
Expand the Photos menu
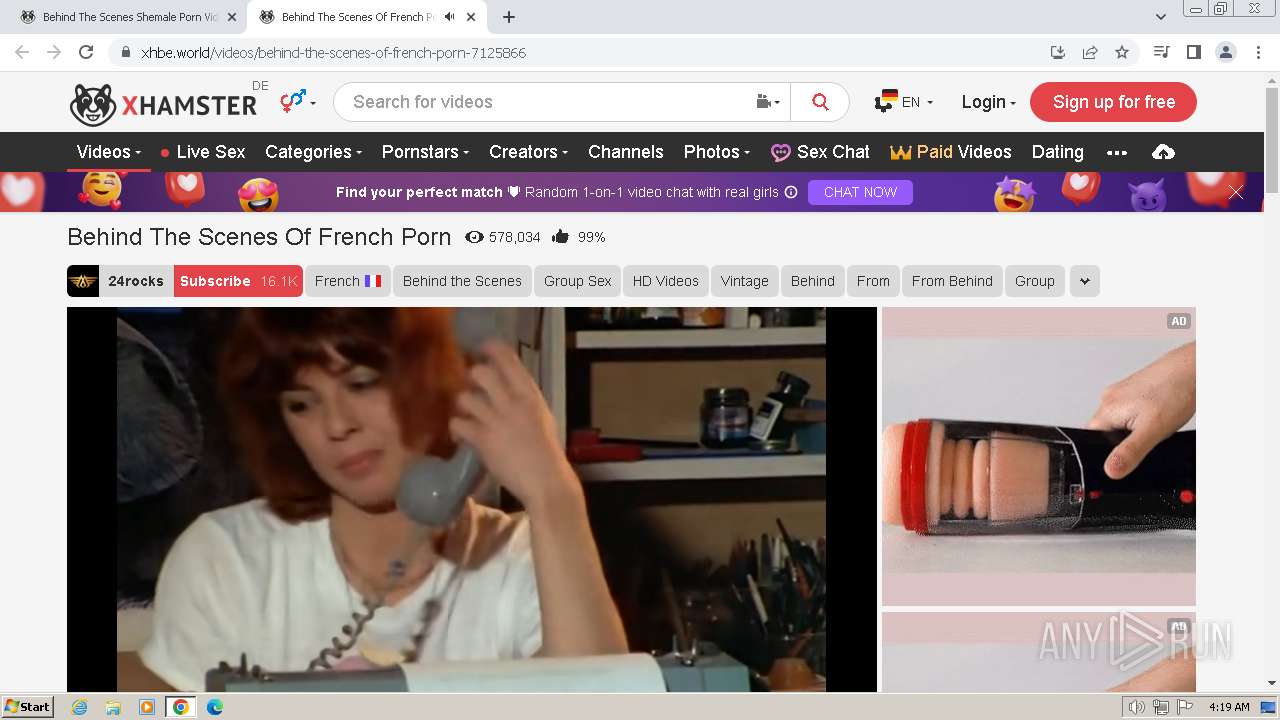click(717, 152)
